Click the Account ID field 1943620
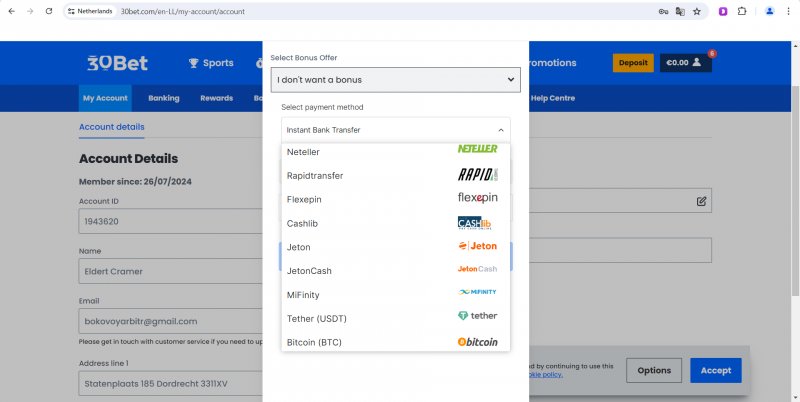Viewport: 800px width, 402px height. point(171,221)
